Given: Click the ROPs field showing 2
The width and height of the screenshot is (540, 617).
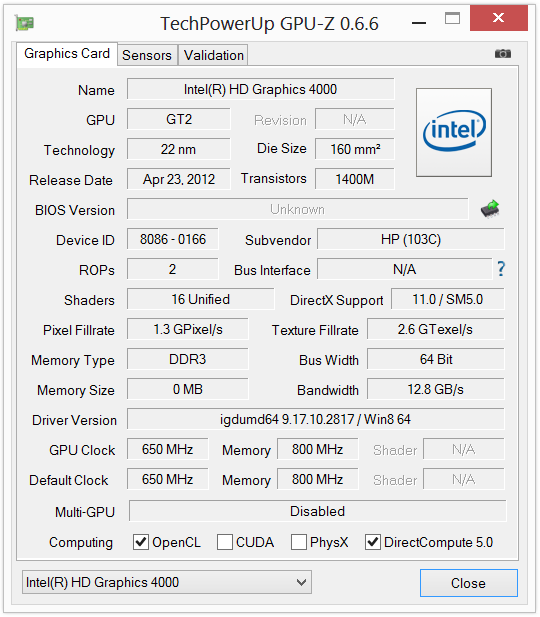Looking at the screenshot, I should click(x=173, y=269).
